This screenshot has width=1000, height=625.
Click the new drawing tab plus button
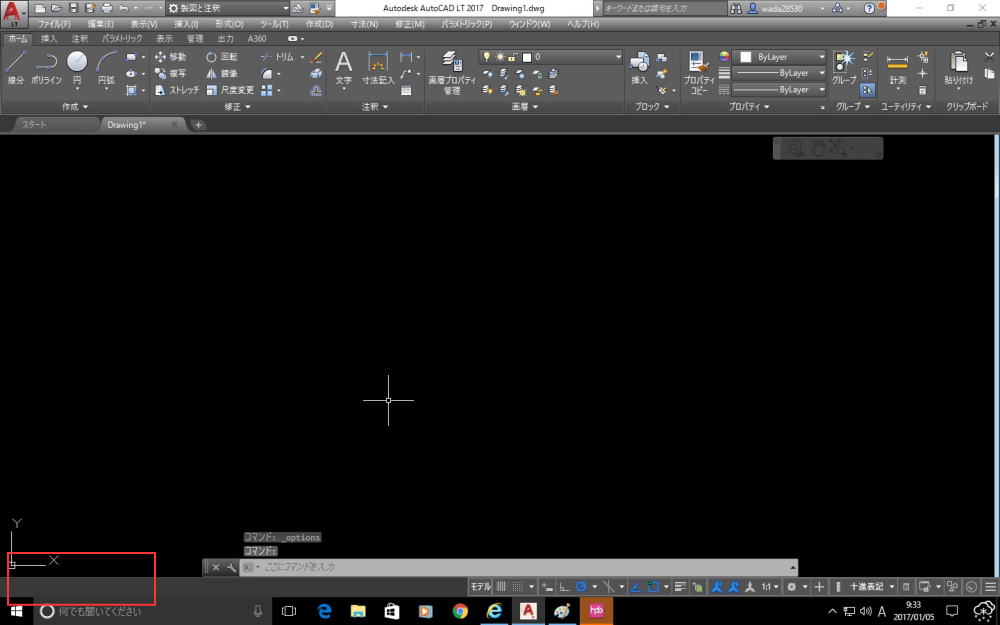pyautogui.click(x=198, y=125)
